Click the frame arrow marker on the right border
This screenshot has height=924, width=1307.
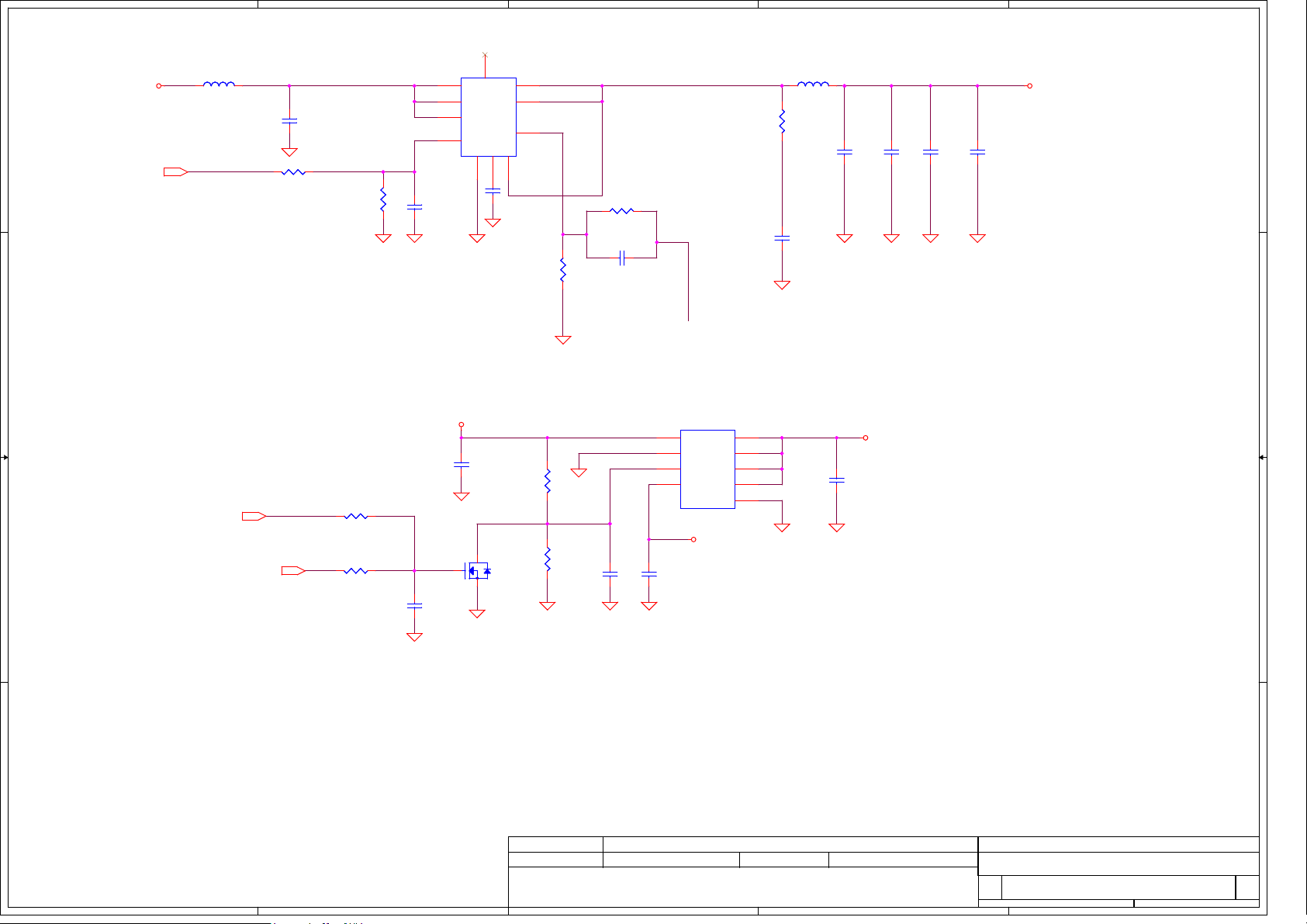[1263, 458]
